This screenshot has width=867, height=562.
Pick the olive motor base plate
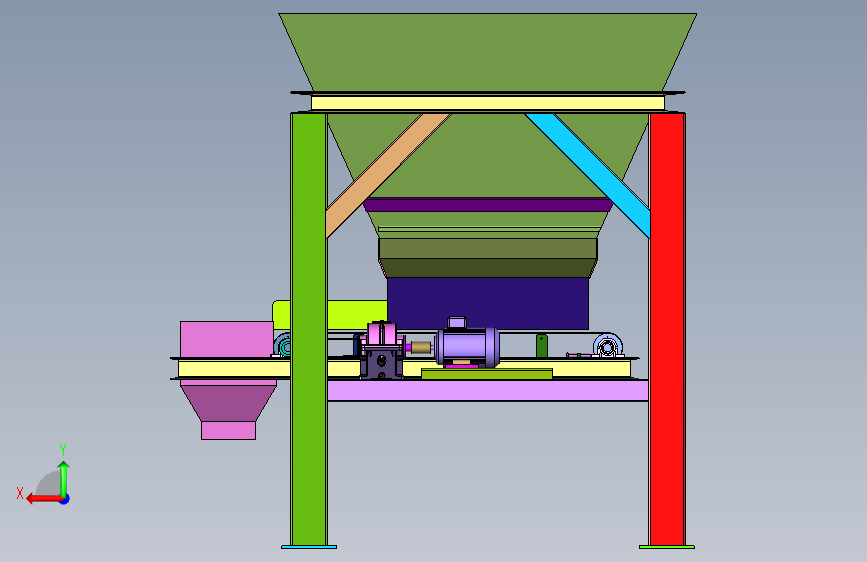pyautogui.click(x=487, y=374)
